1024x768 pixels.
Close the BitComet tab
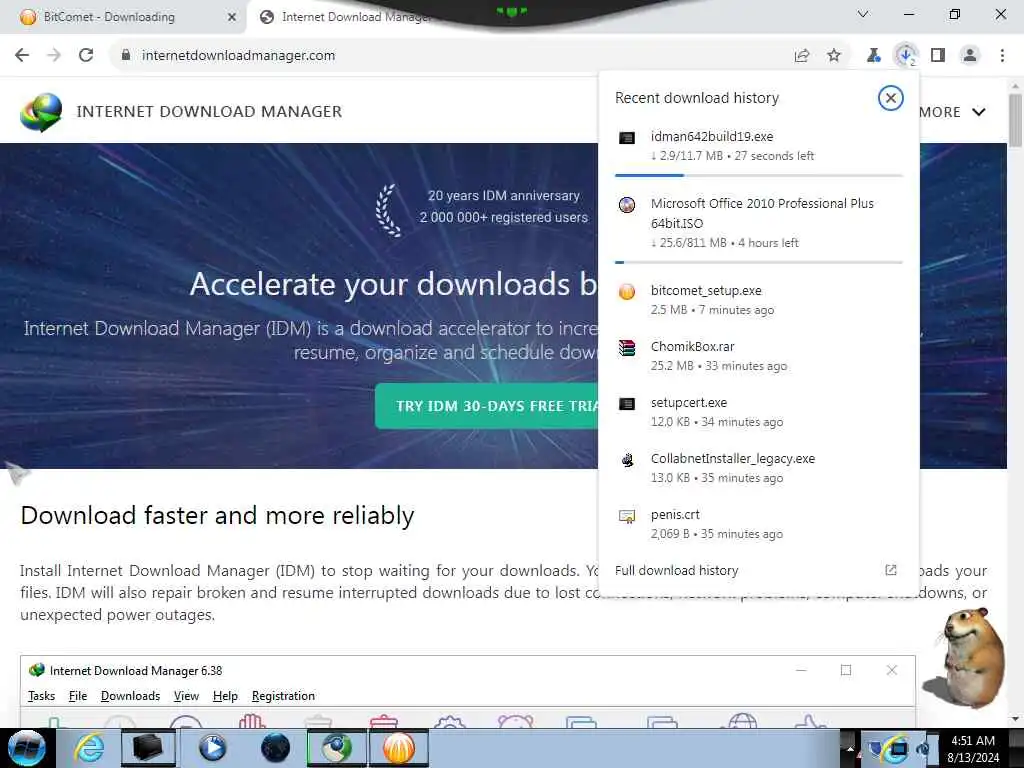pyautogui.click(x=232, y=17)
